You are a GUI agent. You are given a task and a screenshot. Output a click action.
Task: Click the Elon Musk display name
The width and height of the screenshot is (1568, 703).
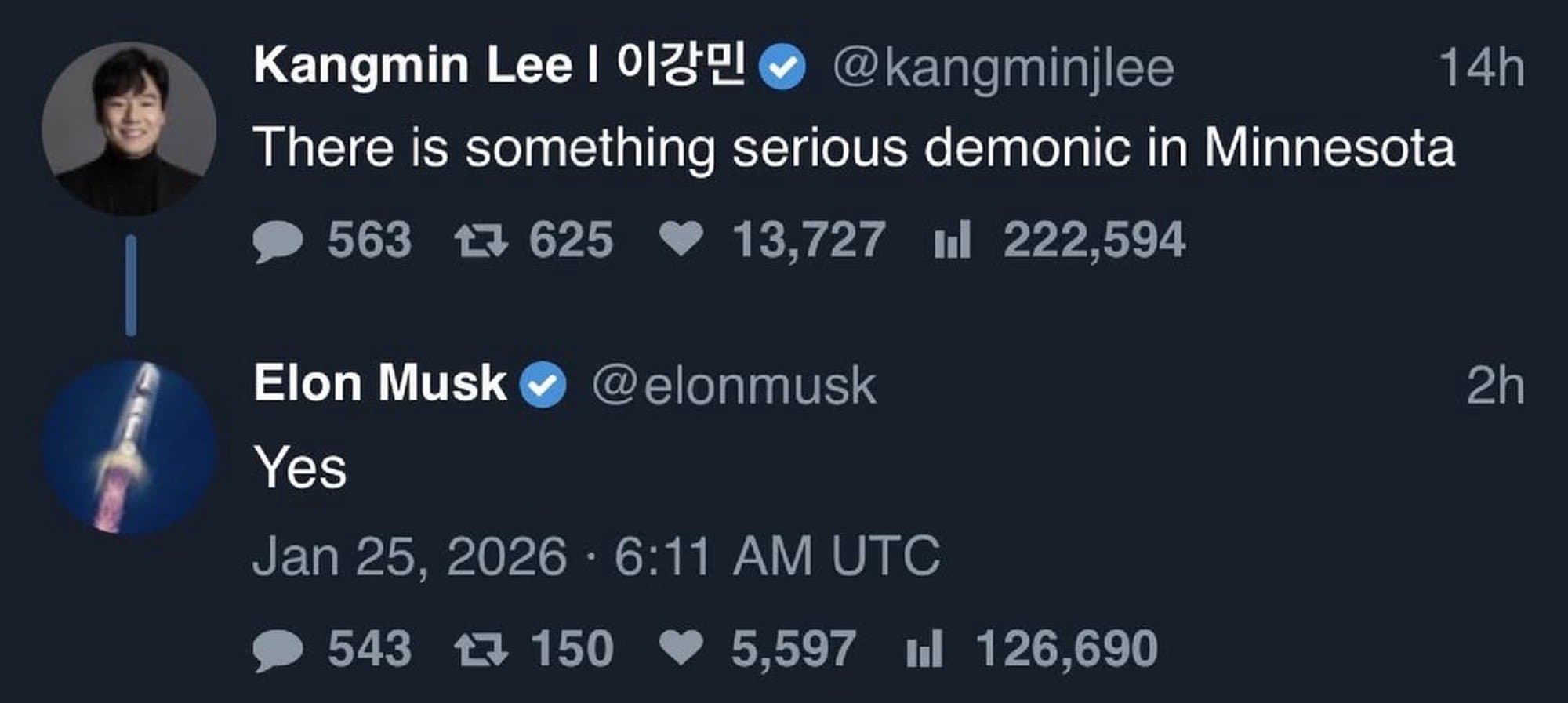[380, 383]
